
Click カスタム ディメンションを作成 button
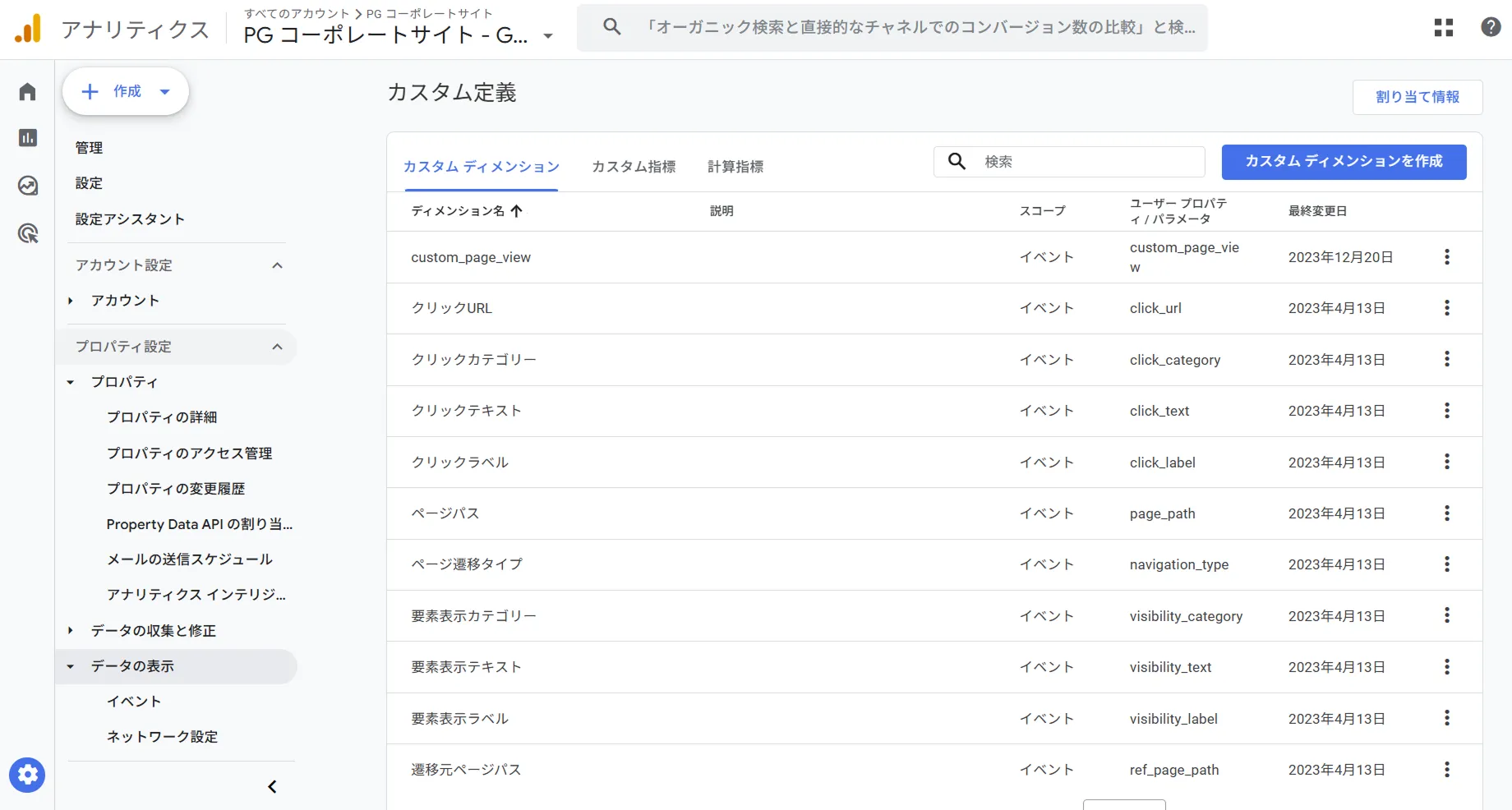click(x=1344, y=162)
